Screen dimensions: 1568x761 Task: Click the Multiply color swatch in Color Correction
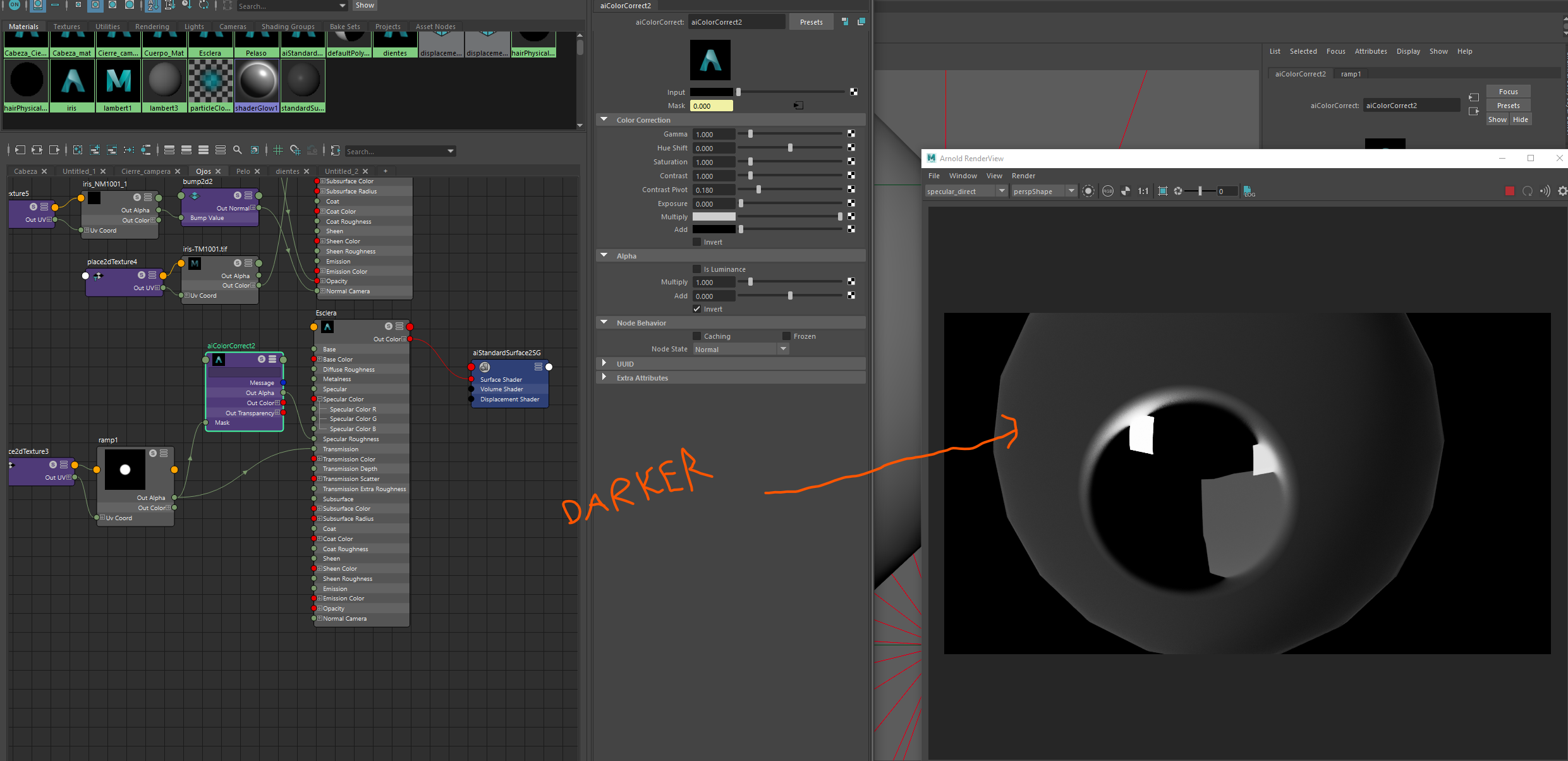click(x=713, y=216)
